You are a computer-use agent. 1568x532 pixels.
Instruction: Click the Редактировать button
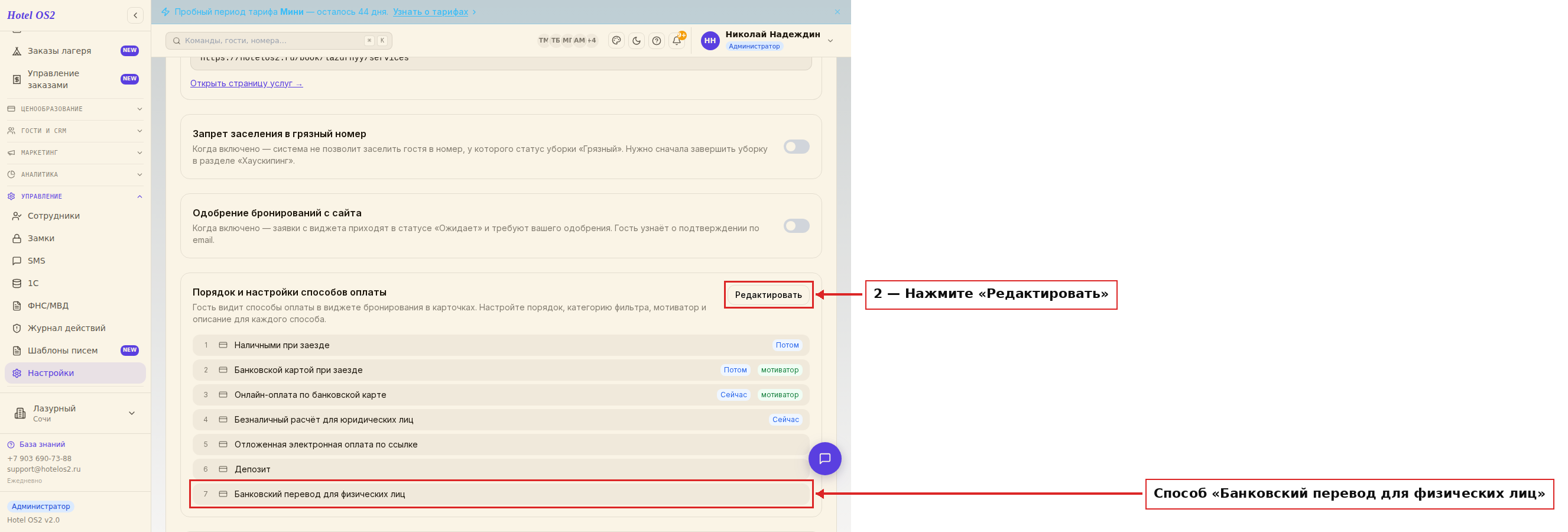[x=768, y=294]
